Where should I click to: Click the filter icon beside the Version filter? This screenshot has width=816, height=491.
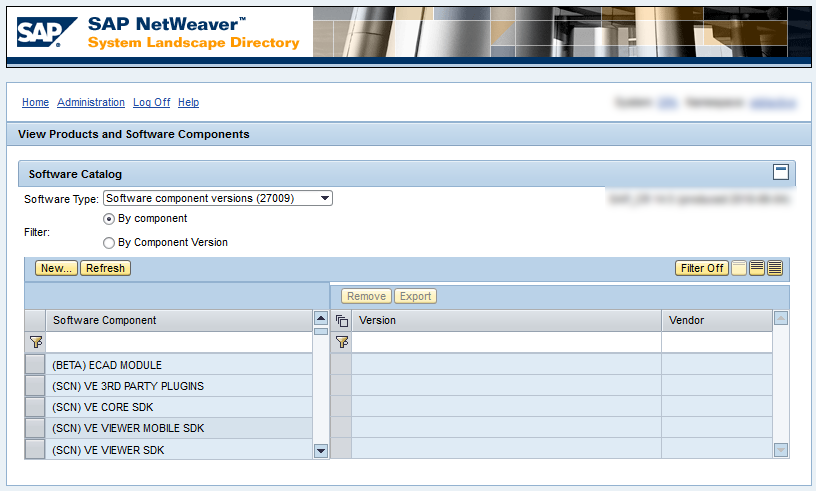pyautogui.click(x=341, y=342)
